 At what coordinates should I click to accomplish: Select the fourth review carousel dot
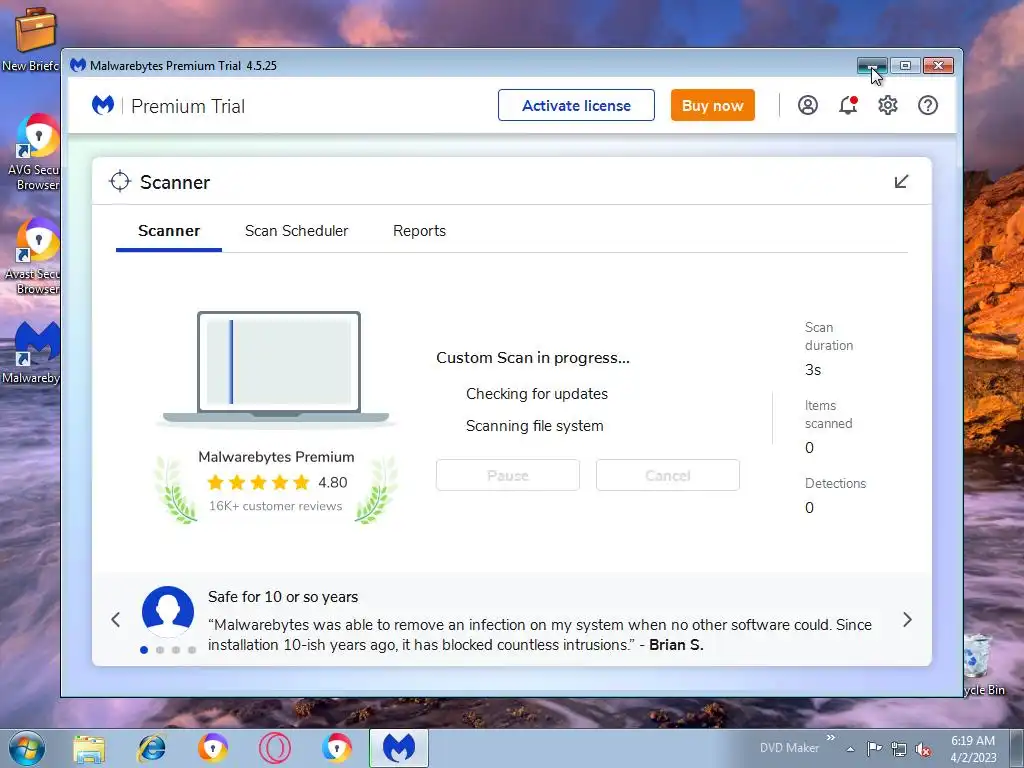(192, 650)
